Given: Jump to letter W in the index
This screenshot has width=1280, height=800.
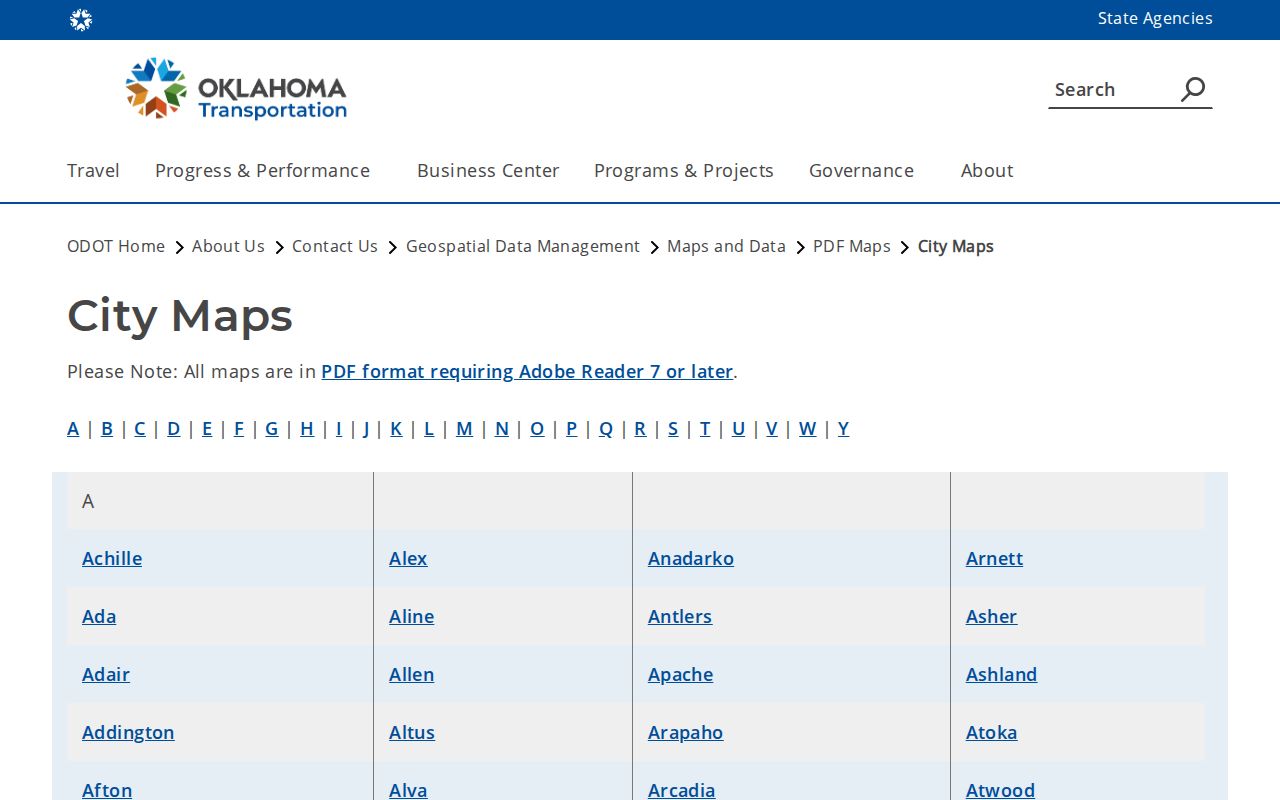Looking at the screenshot, I should coord(808,428).
